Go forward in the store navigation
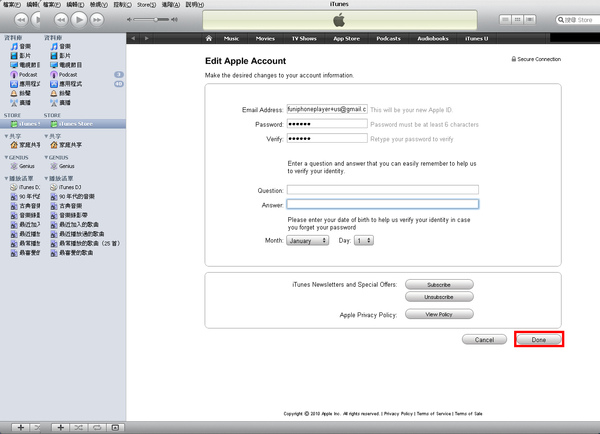Viewport: 600px width, 434px height. [x=147, y=38]
